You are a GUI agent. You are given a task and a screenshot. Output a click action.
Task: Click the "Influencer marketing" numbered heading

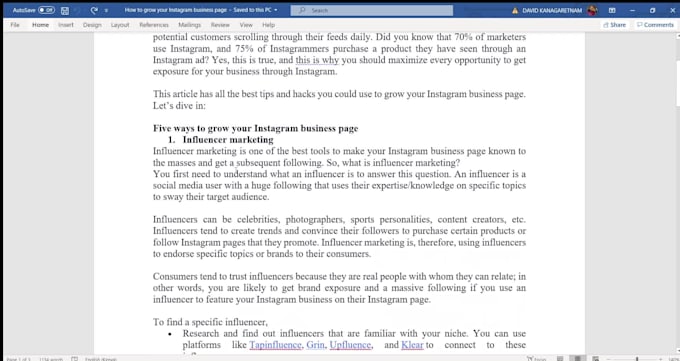tap(228, 140)
